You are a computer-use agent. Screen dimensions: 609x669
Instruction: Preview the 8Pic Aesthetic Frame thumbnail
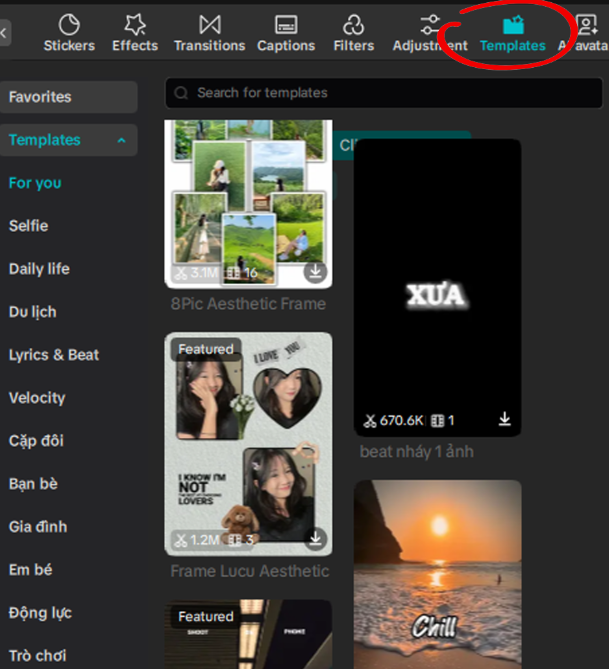coord(248,204)
